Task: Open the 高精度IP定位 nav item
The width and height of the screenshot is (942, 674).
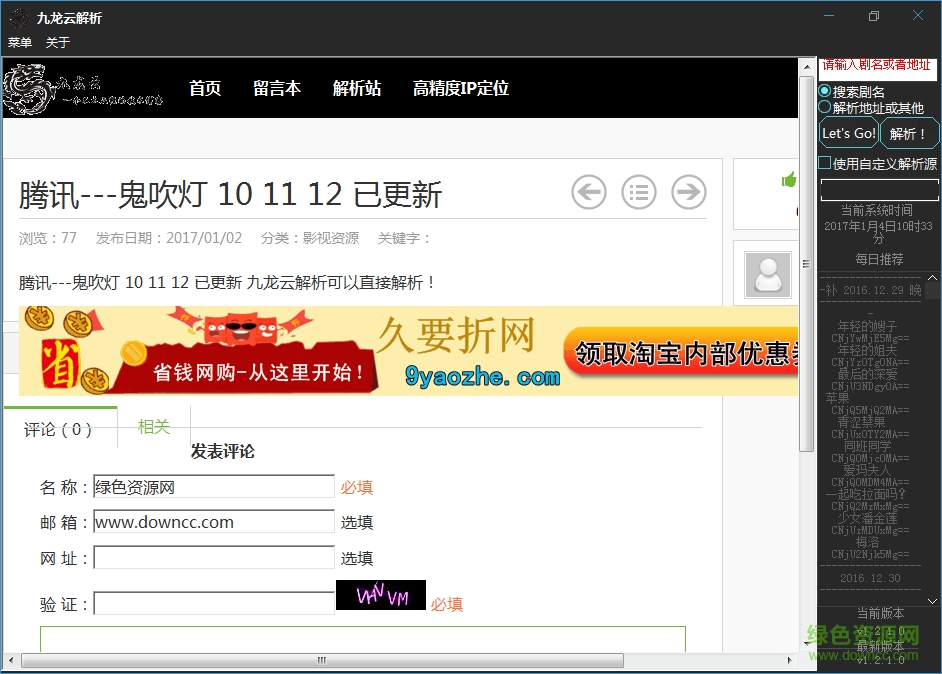Action: (461, 88)
